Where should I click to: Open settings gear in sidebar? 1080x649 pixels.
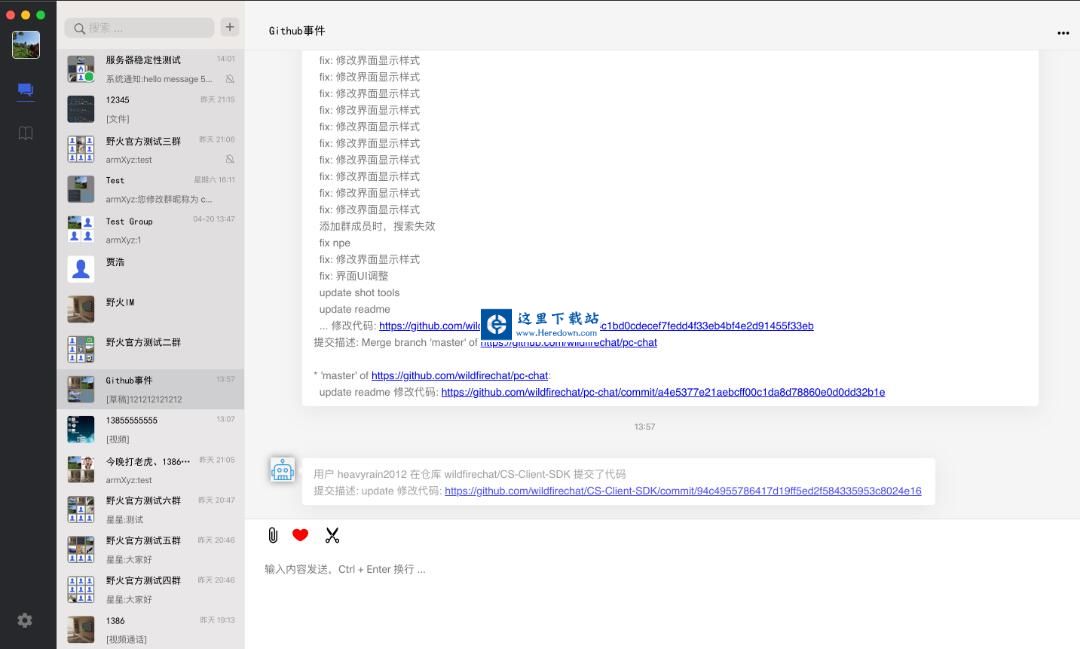[x=25, y=620]
